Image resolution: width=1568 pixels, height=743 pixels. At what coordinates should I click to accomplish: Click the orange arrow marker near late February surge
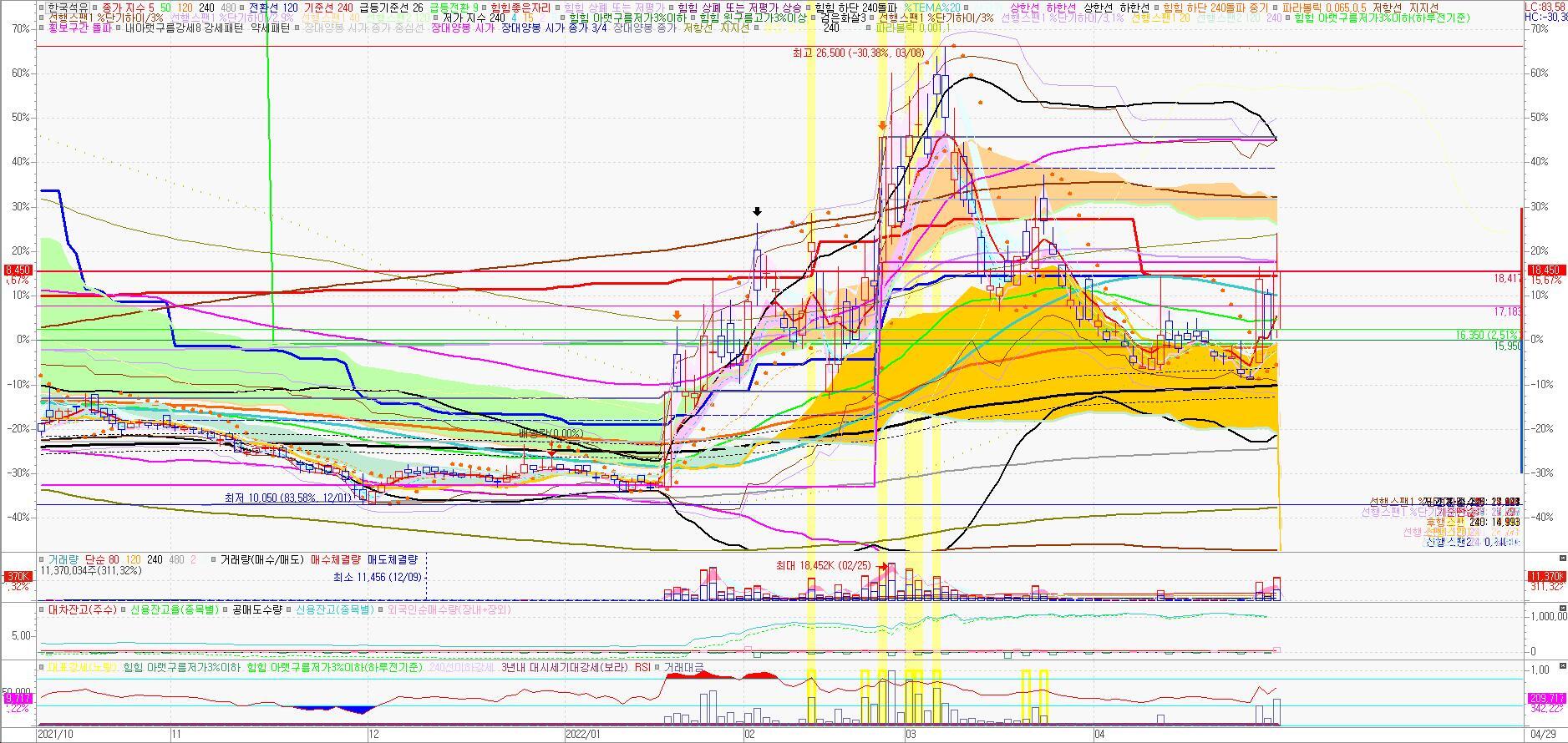(882, 126)
